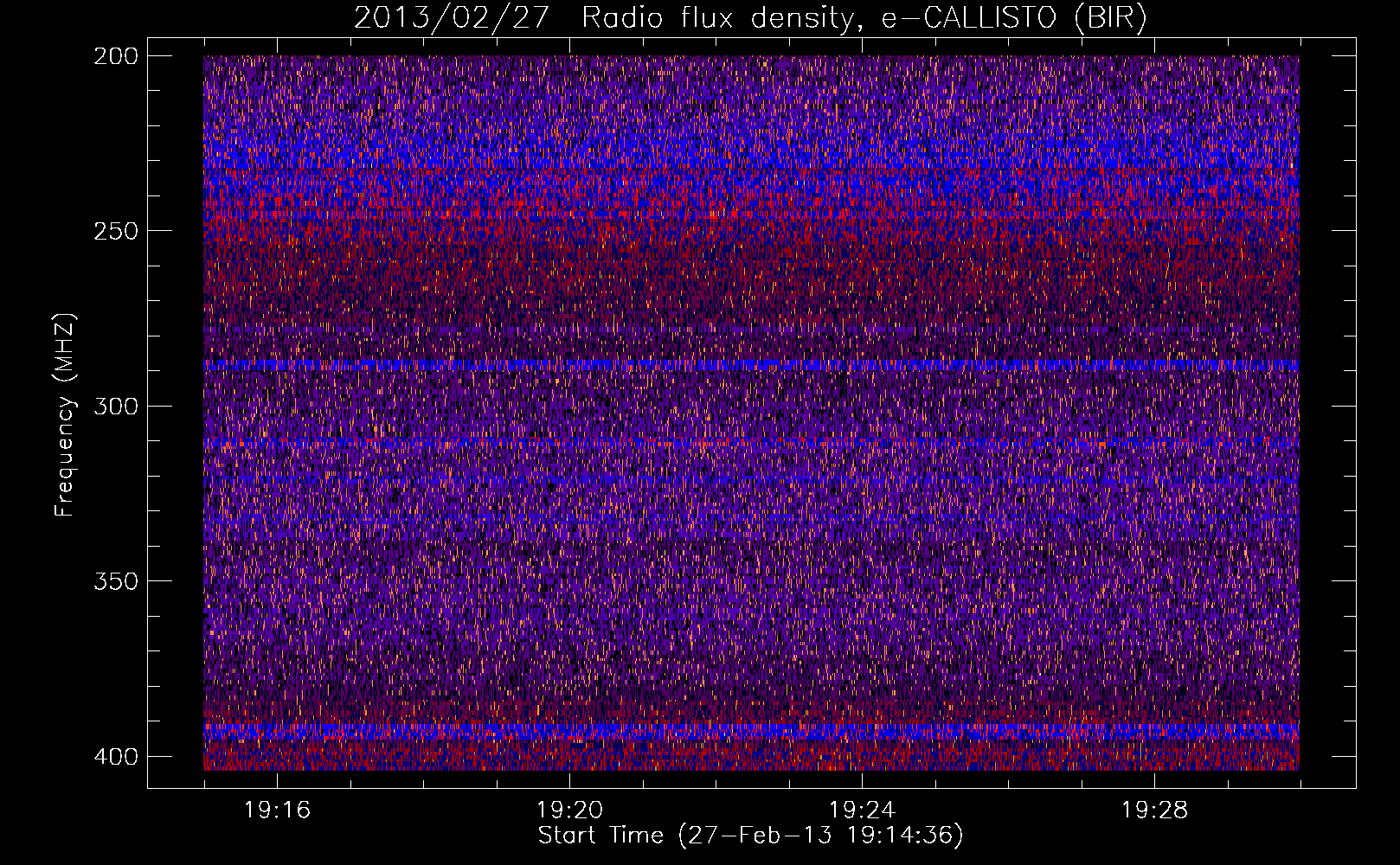This screenshot has width=1400, height=865.
Task: Click the blue band near 395 MHz
Action: coord(751,732)
